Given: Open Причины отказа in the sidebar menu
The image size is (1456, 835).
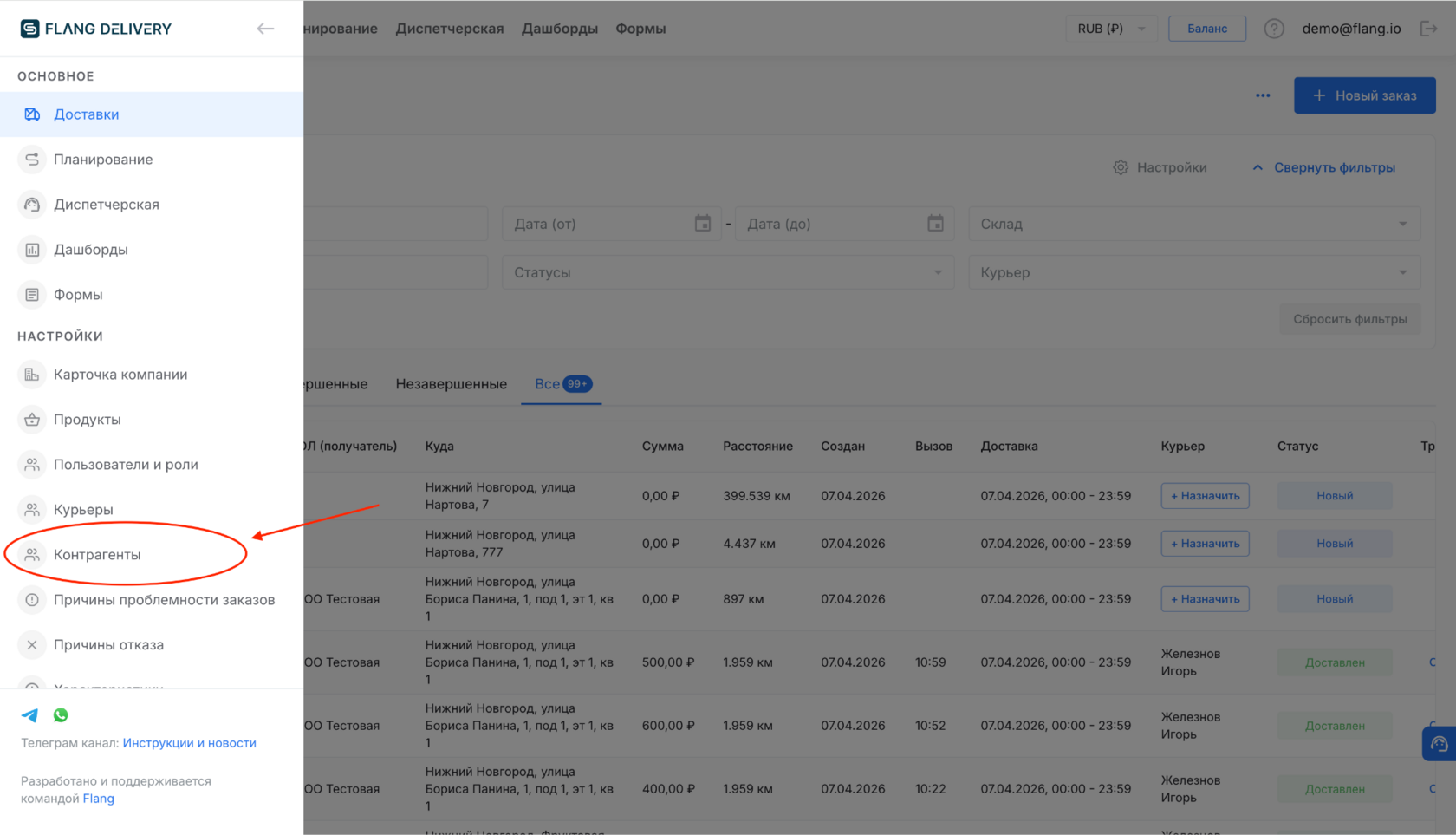Looking at the screenshot, I should 152,645.
